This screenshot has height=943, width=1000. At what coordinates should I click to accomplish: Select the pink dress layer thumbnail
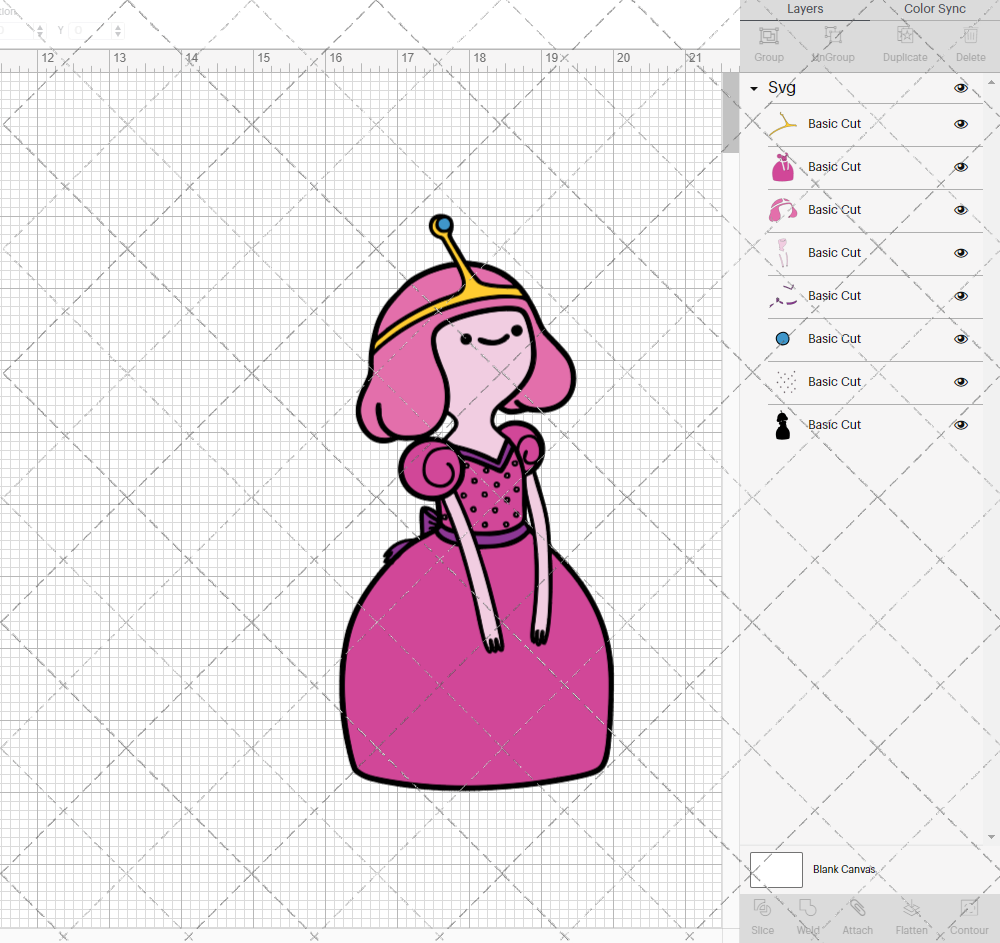click(x=783, y=167)
